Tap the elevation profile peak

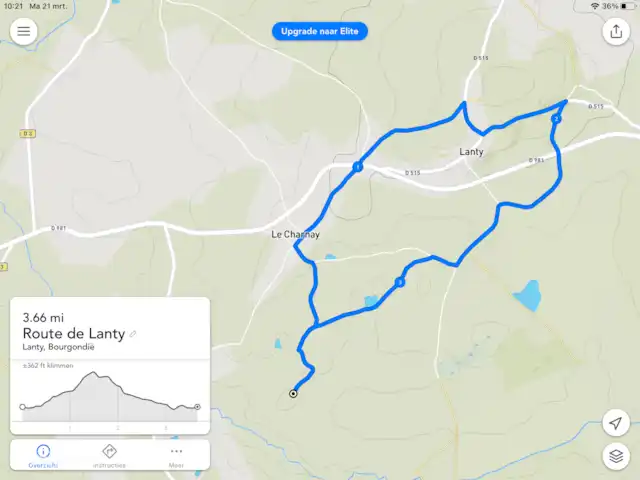tap(93, 372)
